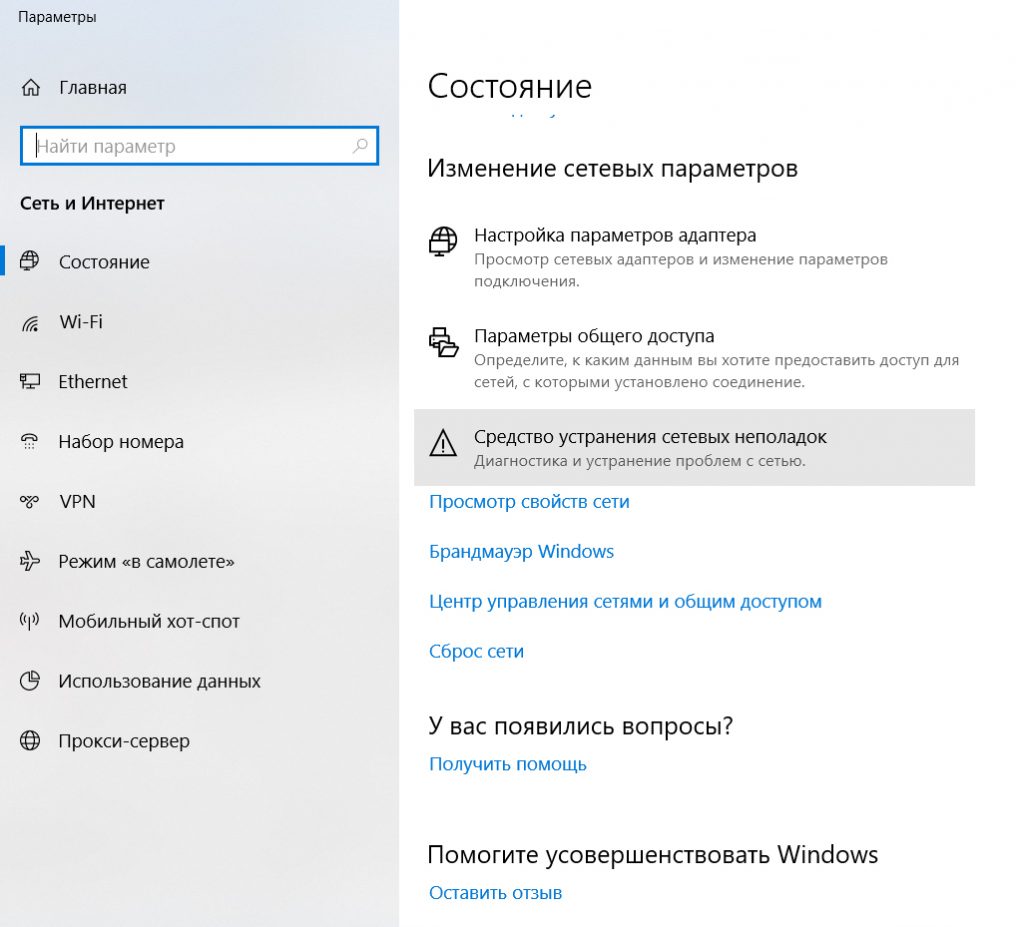Screen dimensions: 1024x927
Task: Click the sharing options printer icon
Action: pos(443,342)
